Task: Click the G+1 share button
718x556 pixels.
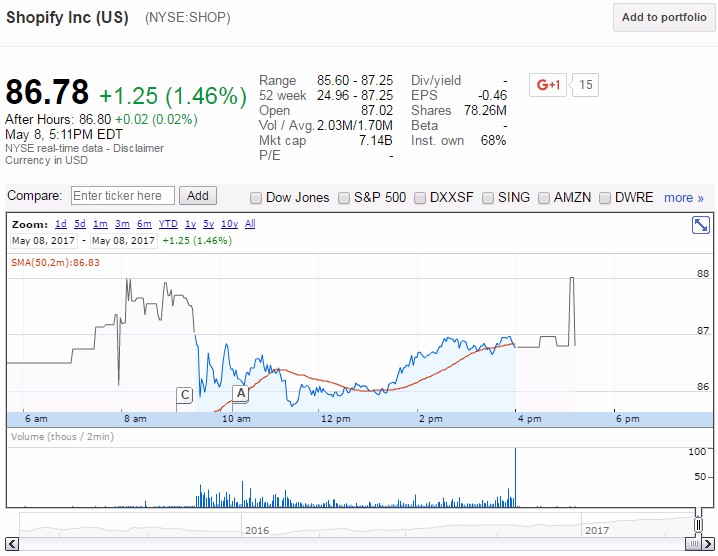Action: tap(548, 85)
